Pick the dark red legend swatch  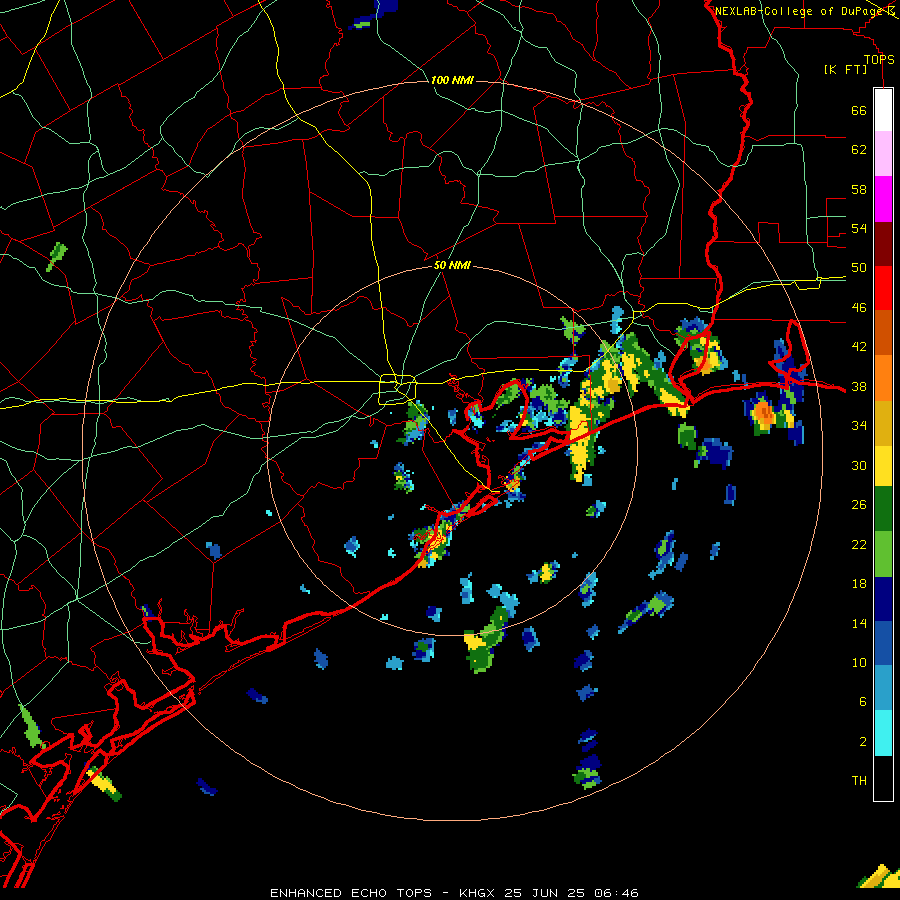883,243
